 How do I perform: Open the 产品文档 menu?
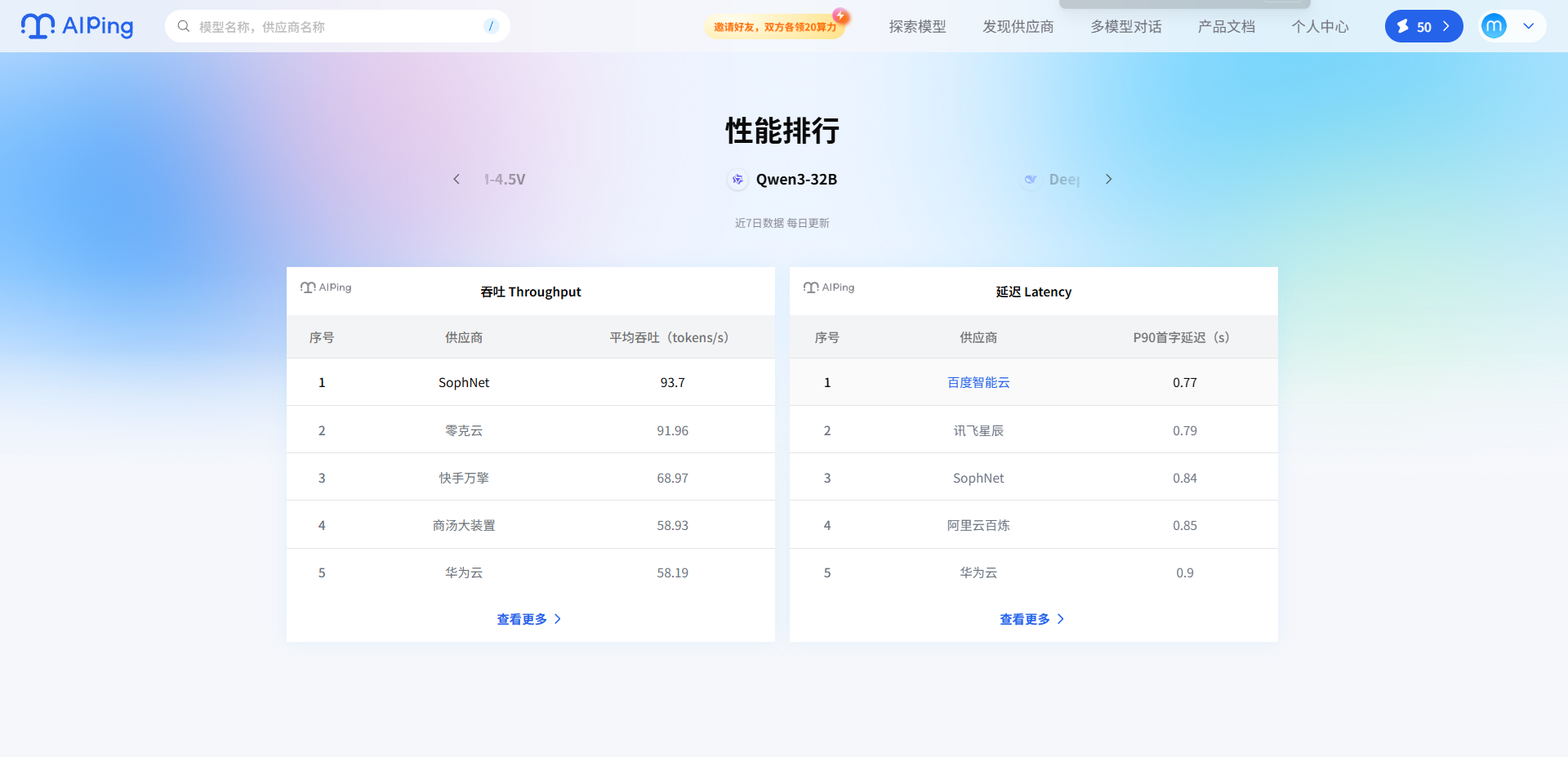pyautogui.click(x=1227, y=27)
